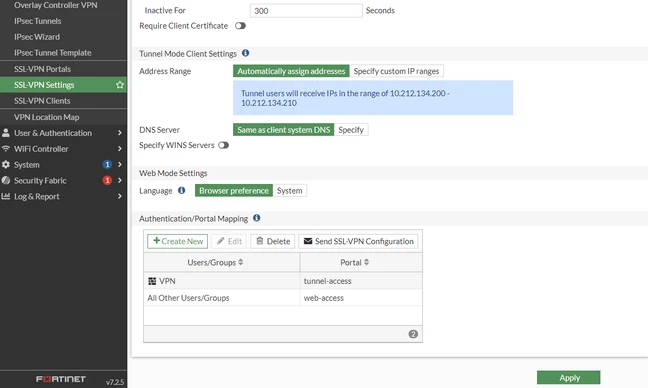Click the Log & Report chart icon
Viewport: 648px width, 388px height.
6,196
